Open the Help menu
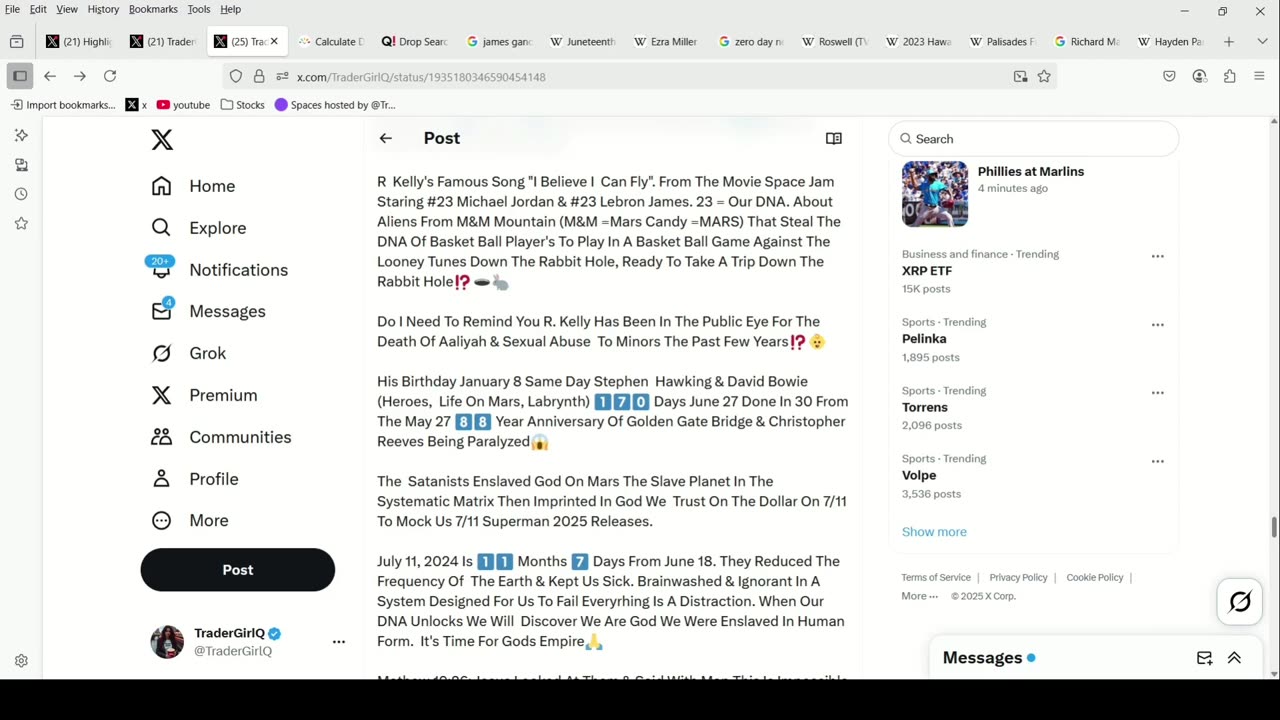Image resolution: width=1280 pixels, height=720 pixels. pyautogui.click(x=230, y=9)
